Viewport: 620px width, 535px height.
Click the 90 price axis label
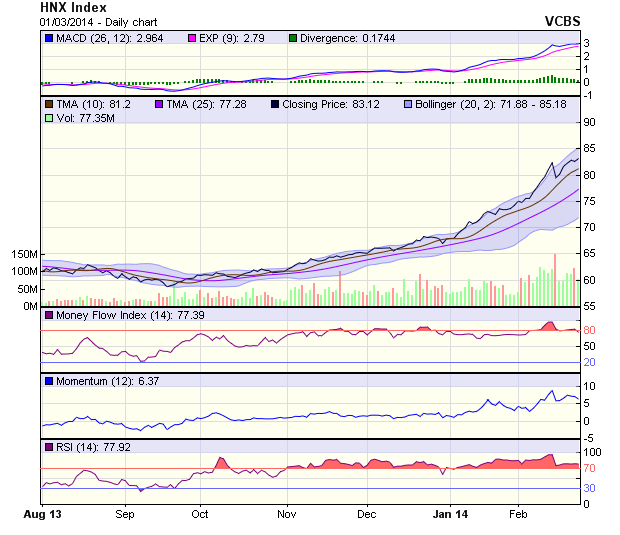tap(590, 122)
